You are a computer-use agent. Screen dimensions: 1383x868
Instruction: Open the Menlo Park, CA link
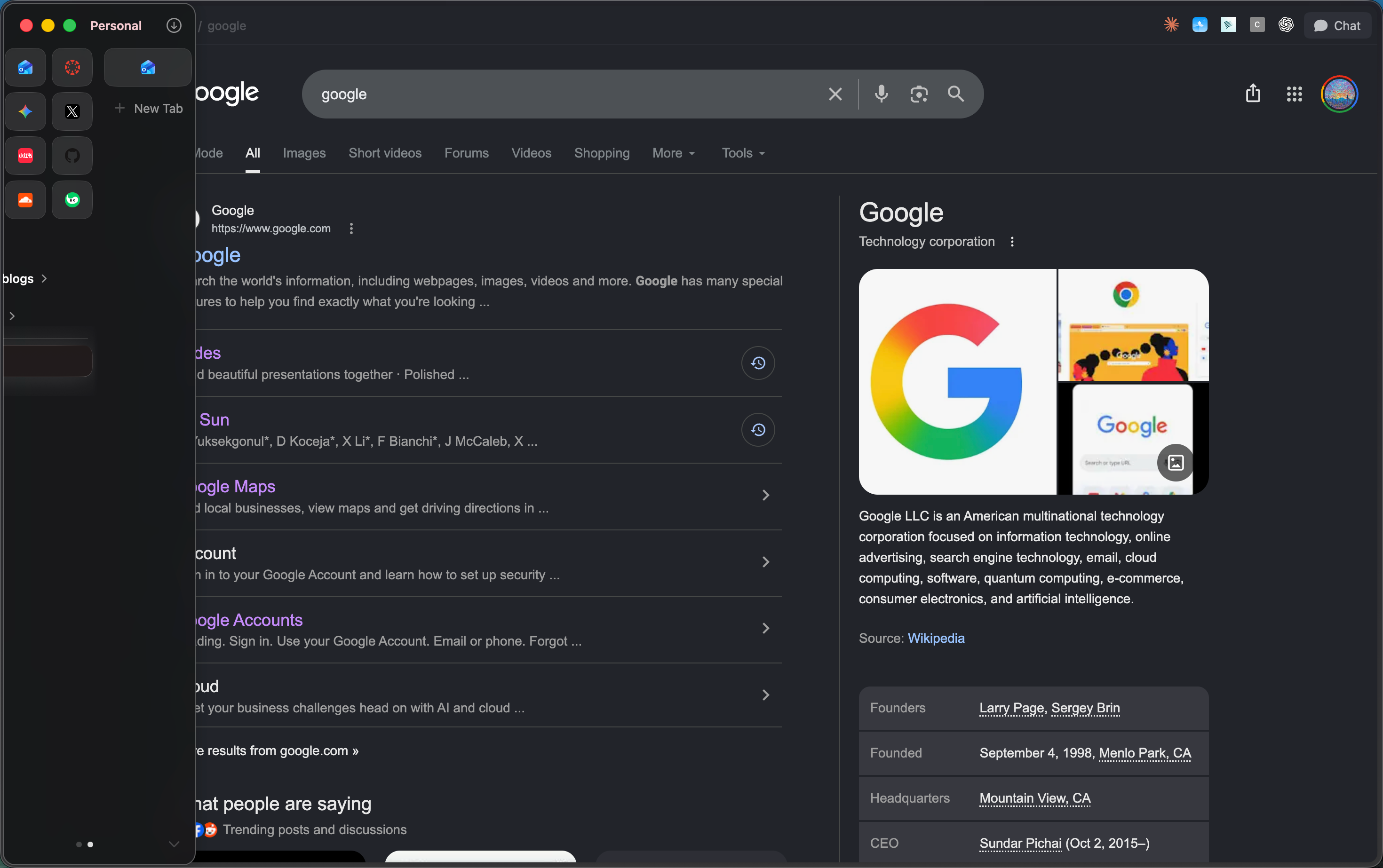point(1145,753)
